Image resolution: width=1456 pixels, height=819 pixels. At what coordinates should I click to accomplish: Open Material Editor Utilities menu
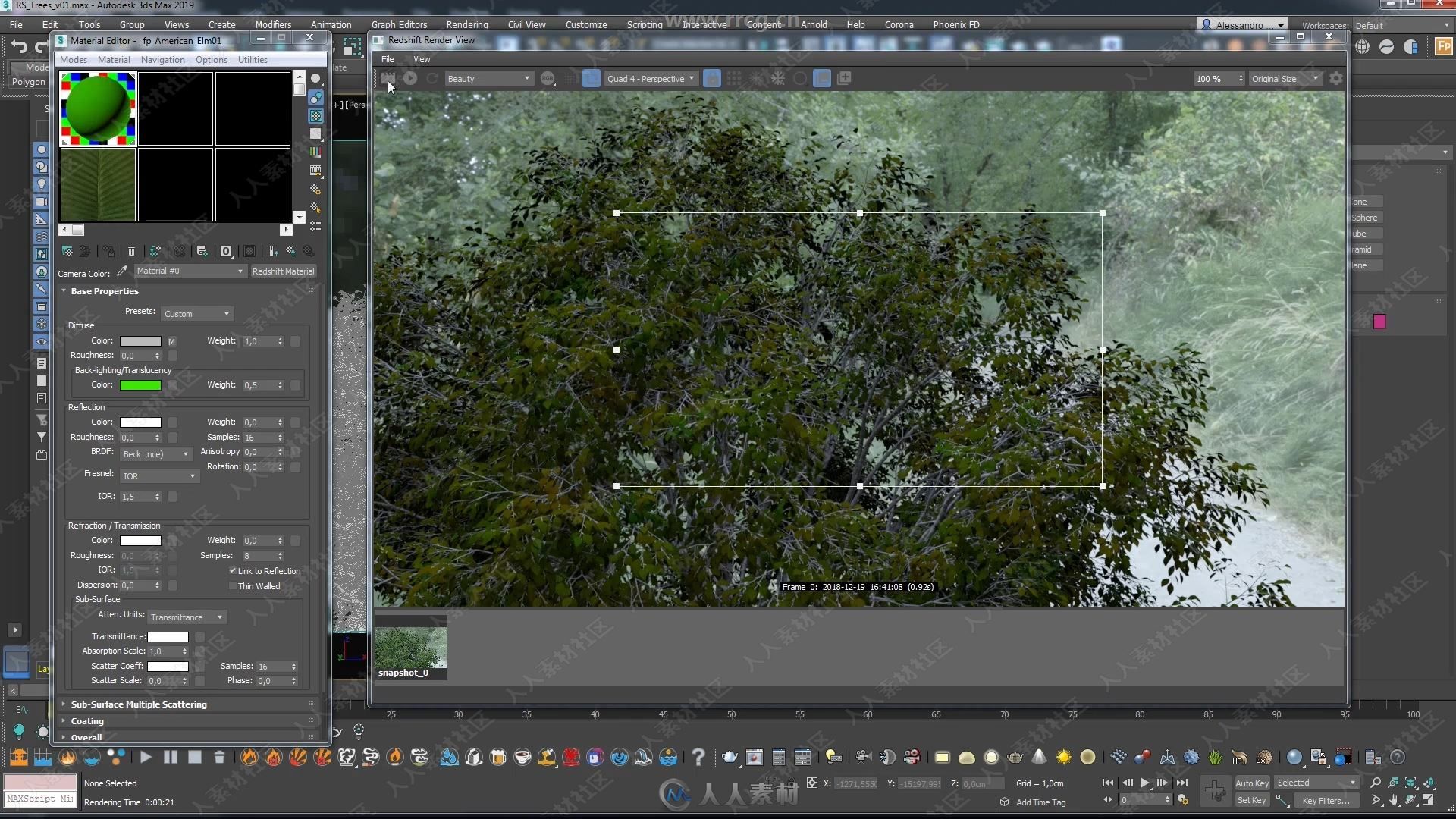(x=253, y=60)
